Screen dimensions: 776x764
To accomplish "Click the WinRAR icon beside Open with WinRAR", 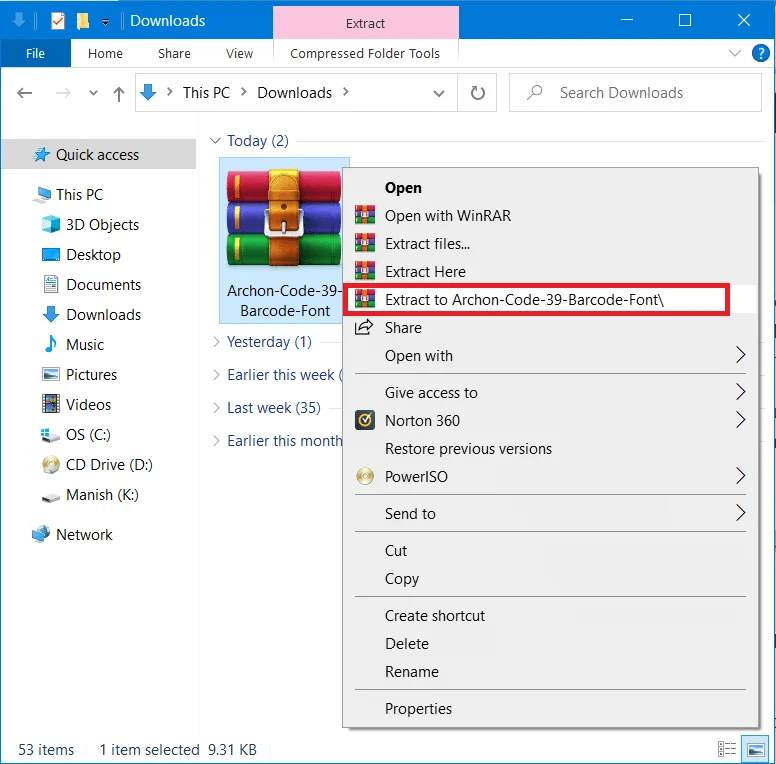I will pos(365,215).
